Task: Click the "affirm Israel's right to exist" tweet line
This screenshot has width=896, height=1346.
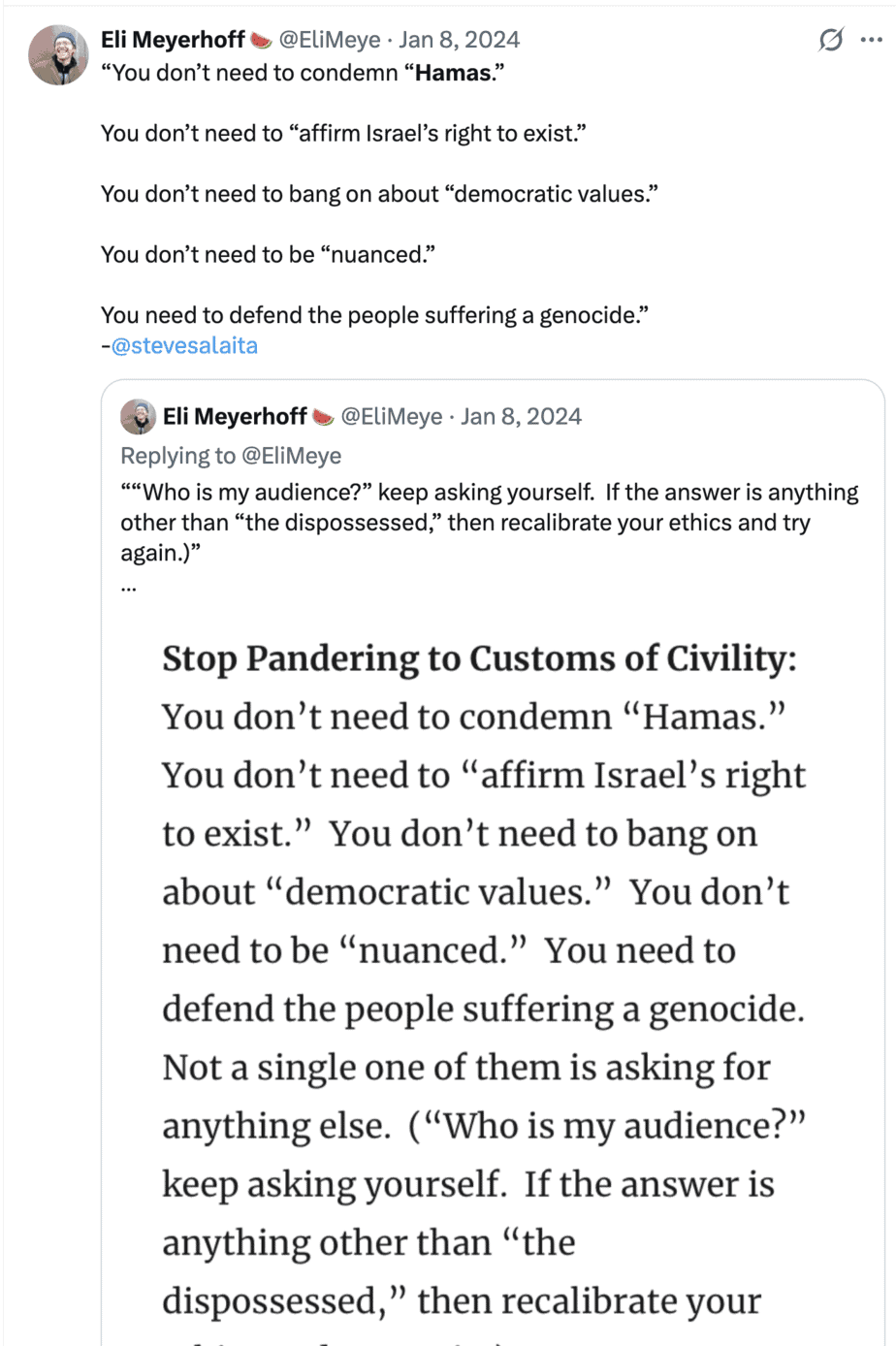Action: [x=344, y=133]
